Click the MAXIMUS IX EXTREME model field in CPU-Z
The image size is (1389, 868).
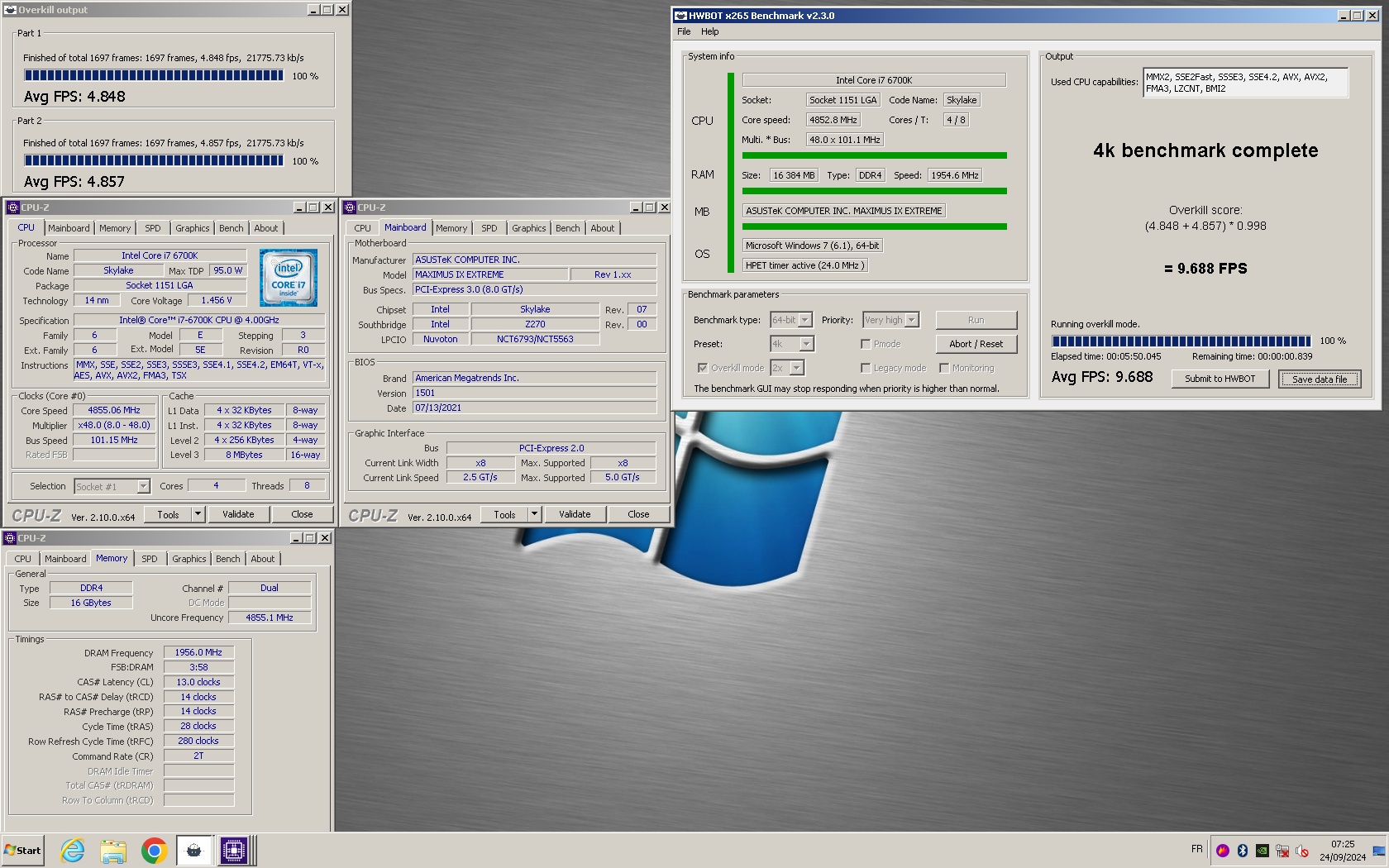pyautogui.click(x=490, y=274)
